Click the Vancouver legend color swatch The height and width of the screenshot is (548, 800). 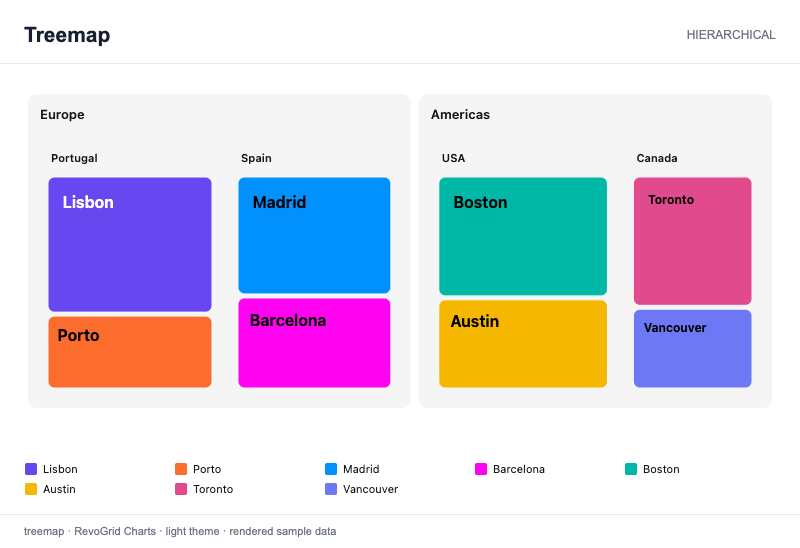pyautogui.click(x=331, y=489)
